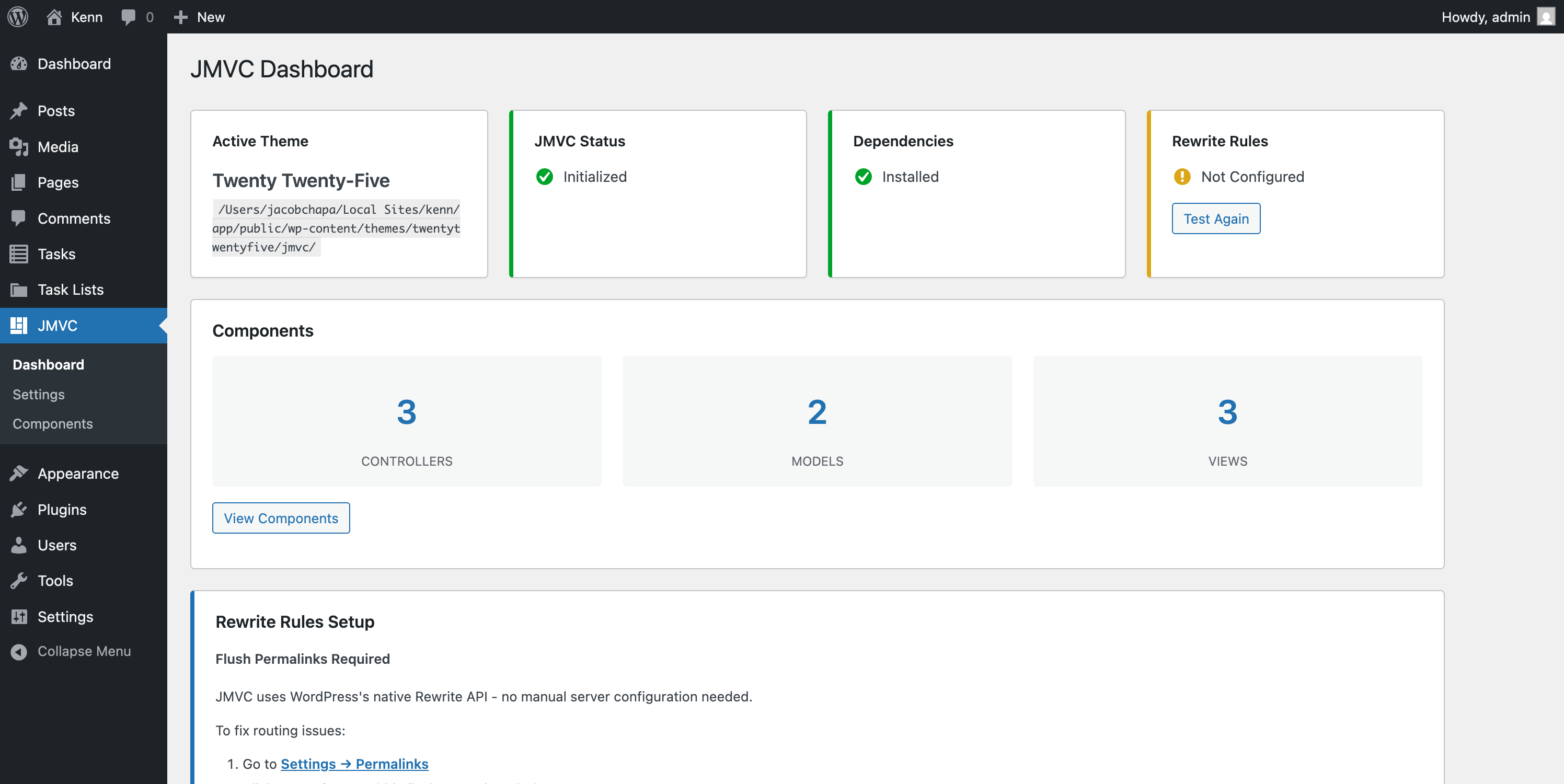The width and height of the screenshot is (1564, 784).
Task: Click the Media icon in sidebar
Action: pos(19,146)
